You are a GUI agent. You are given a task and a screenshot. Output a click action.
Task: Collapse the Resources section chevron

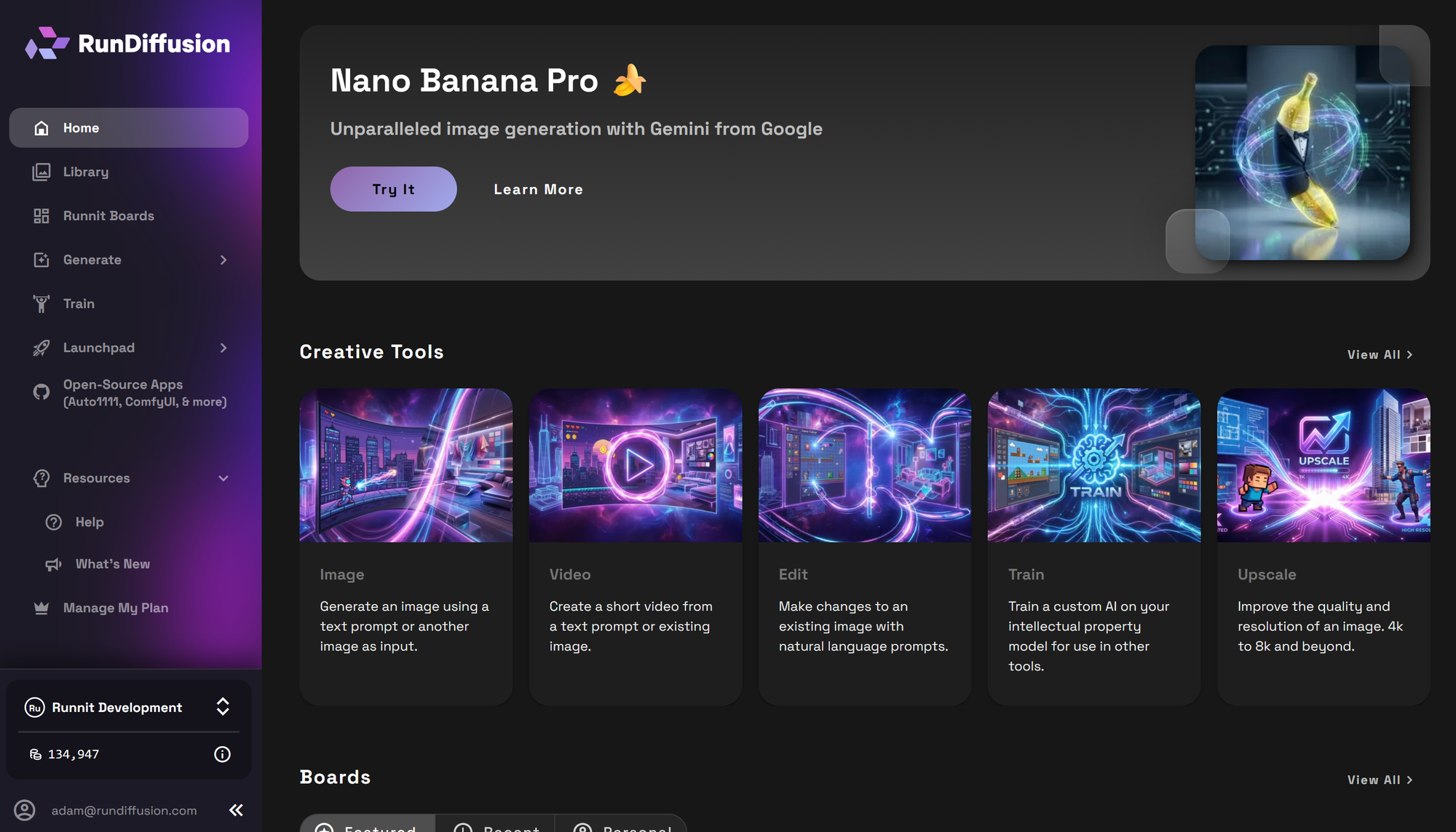pyautogui.click(x=223, y=478)
